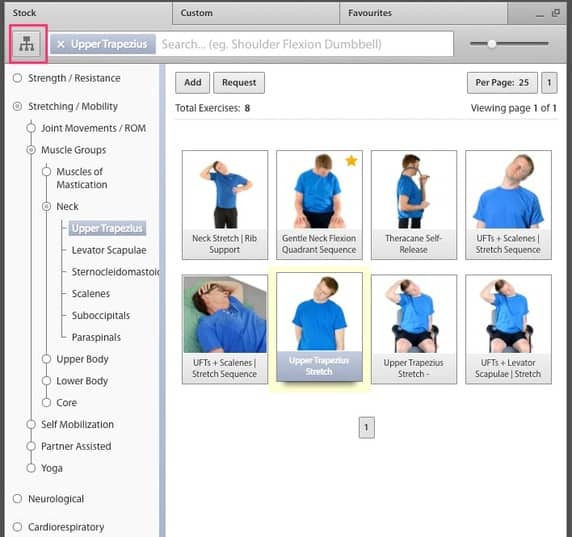Adjust the thumbnail size slider

click(491, 44)
